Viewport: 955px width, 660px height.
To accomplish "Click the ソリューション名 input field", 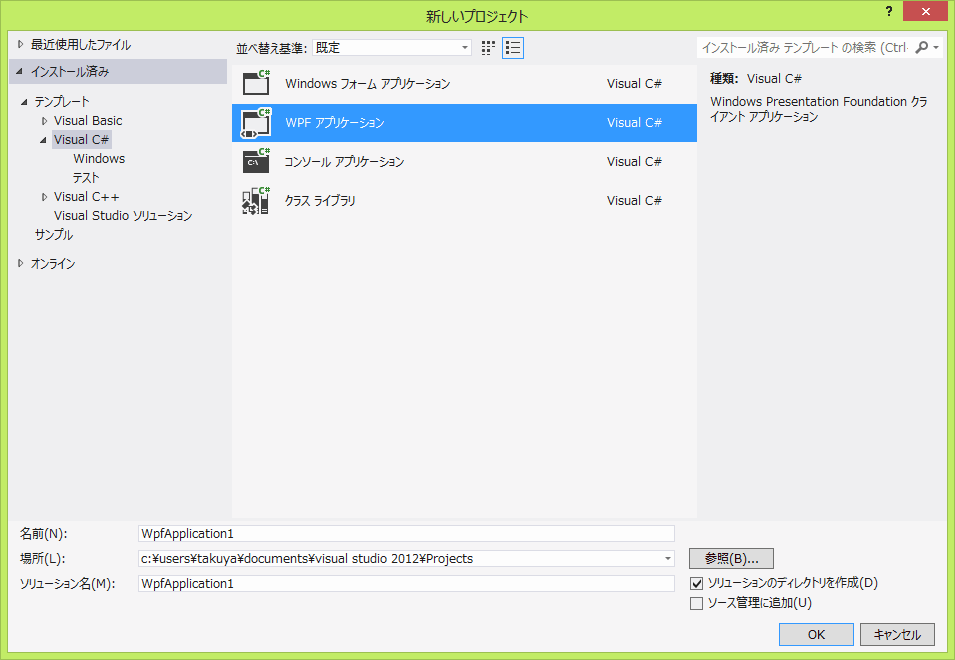I will [406, 583].
